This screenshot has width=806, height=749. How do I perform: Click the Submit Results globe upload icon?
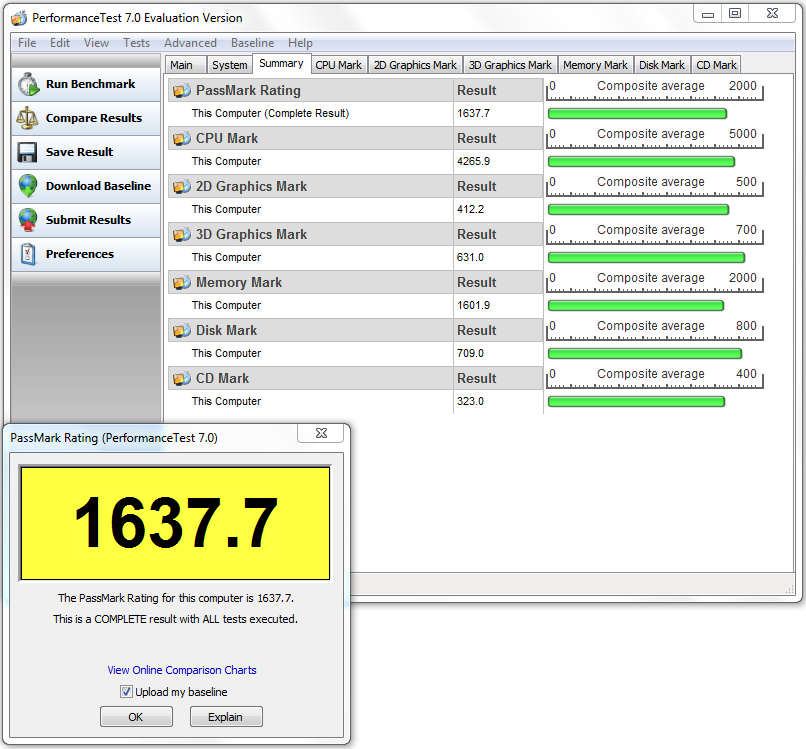point(28,220)
